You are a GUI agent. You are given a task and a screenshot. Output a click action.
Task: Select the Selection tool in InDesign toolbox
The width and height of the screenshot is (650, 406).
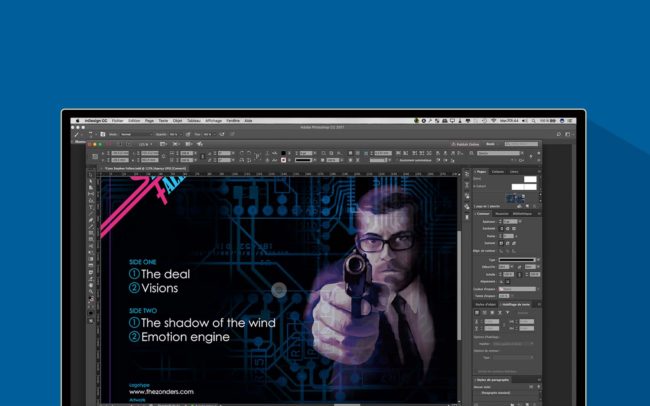(91, 175)
